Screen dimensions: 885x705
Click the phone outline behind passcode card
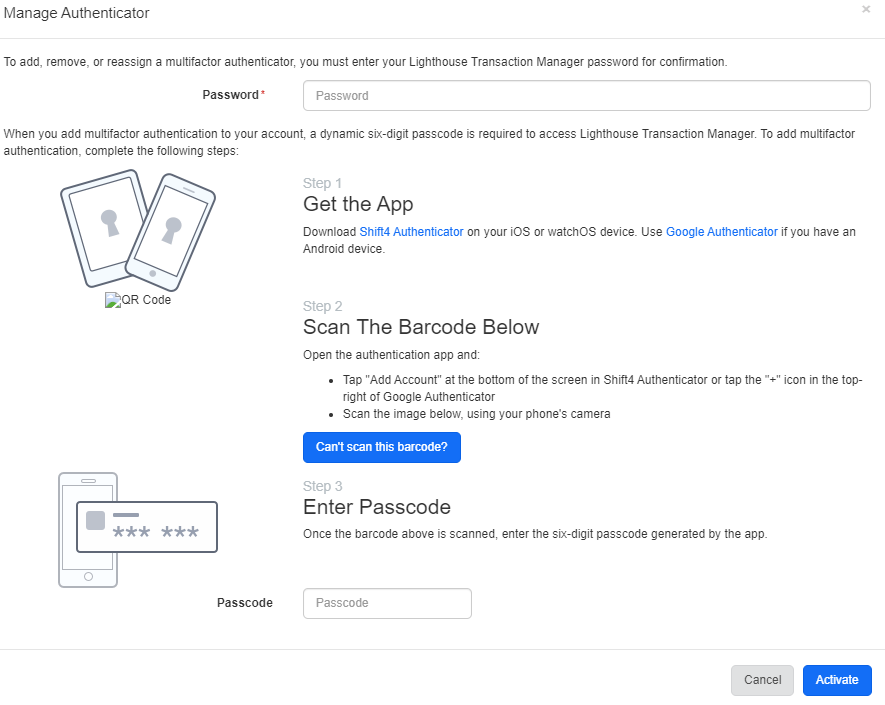88,570
